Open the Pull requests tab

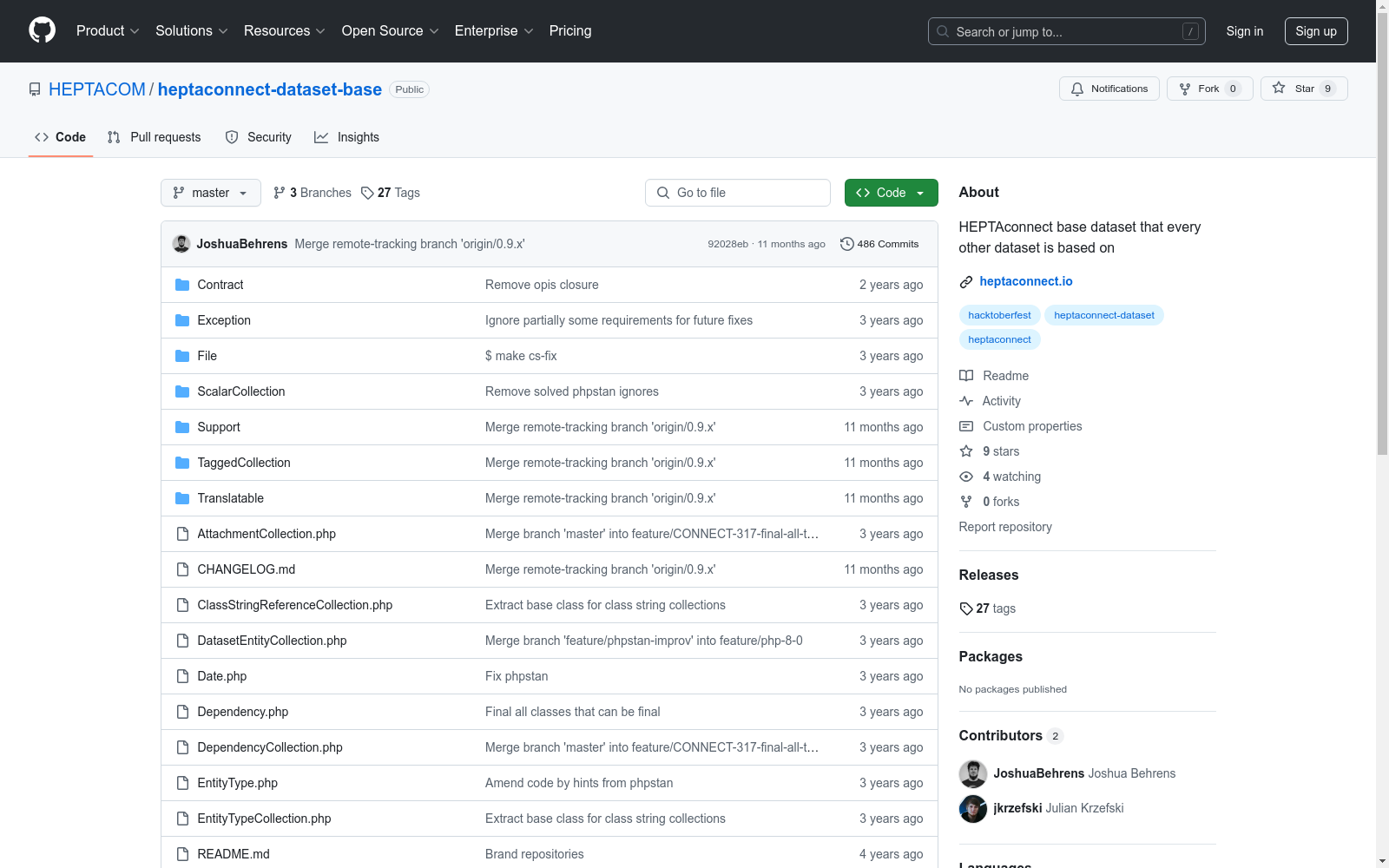tap(155, 137)
